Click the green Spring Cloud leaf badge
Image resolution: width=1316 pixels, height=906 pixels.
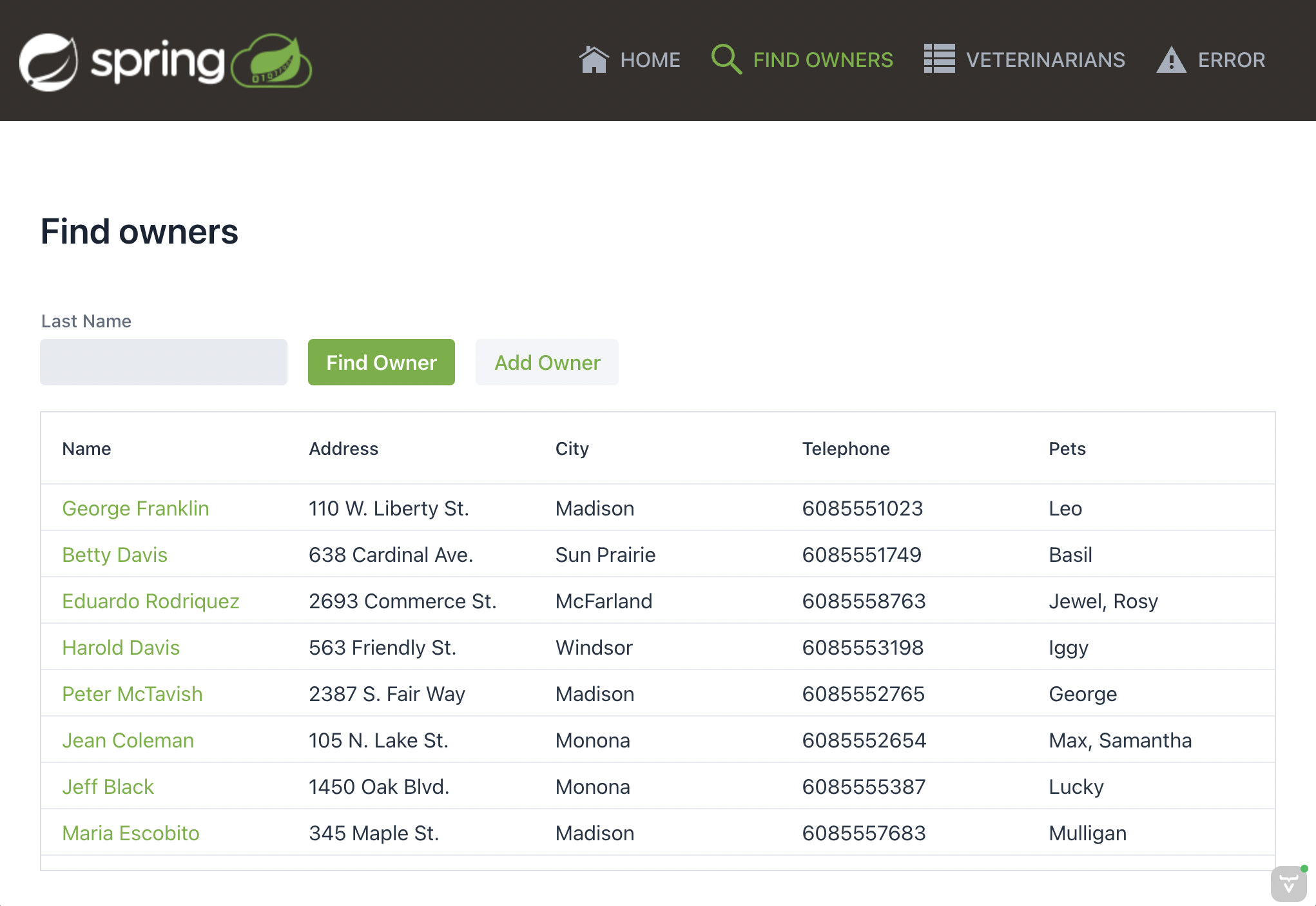coord(272,62)
